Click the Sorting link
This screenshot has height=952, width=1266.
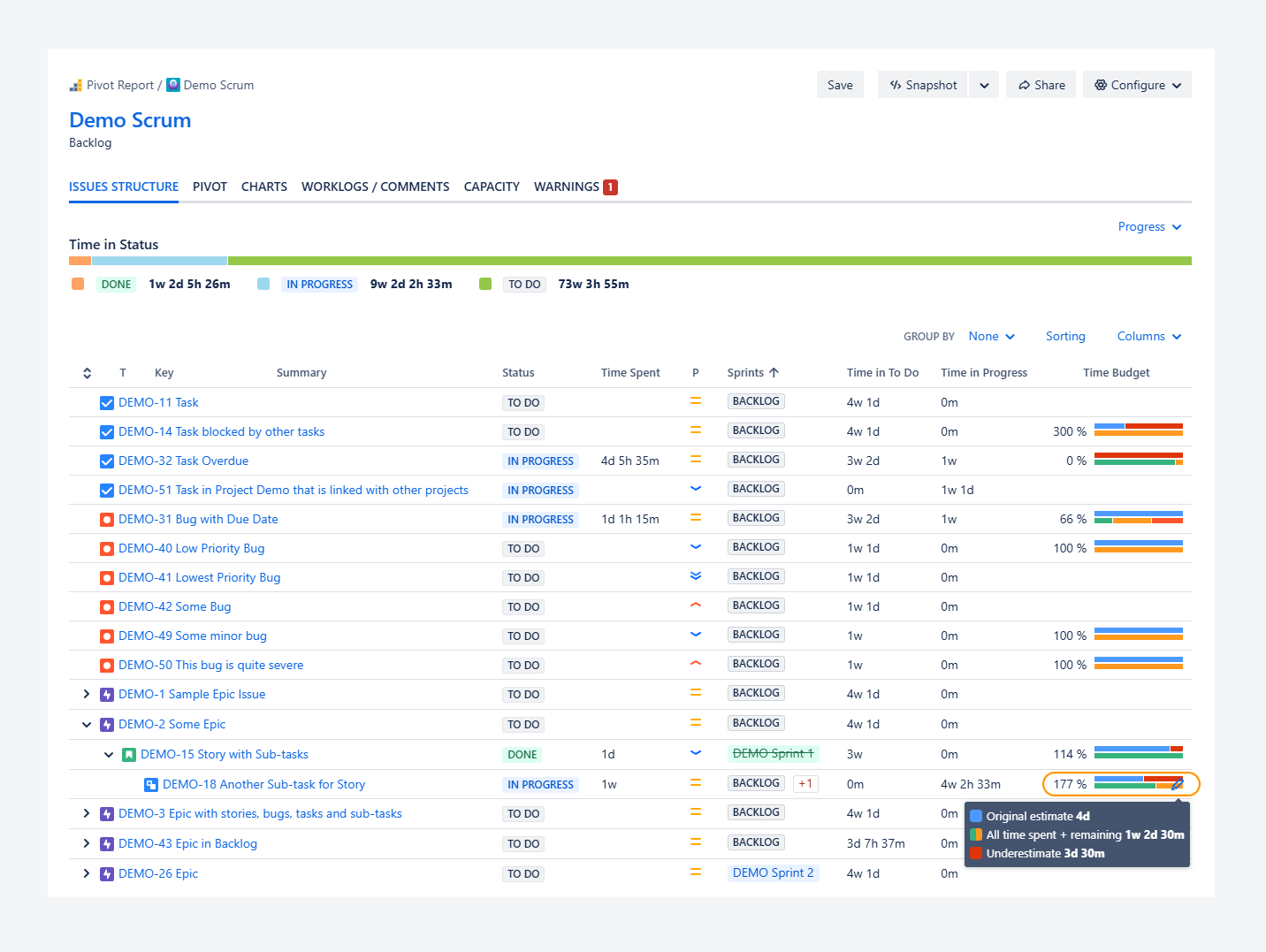point(1065,337)
